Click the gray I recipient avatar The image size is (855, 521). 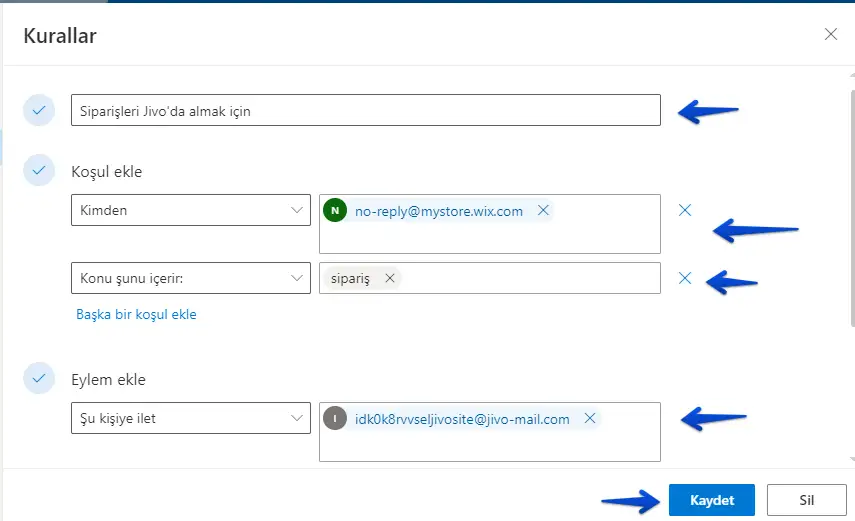tap(335, 419)
